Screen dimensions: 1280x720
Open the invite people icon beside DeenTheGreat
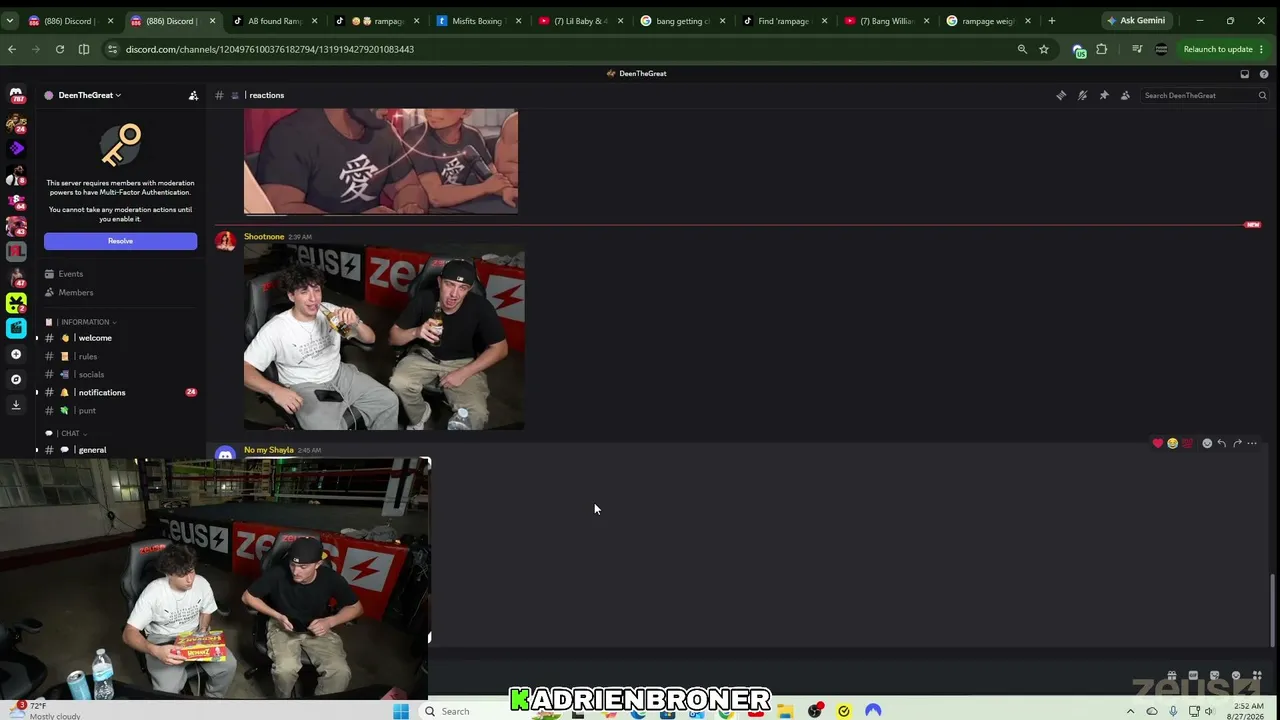point(193,95)
